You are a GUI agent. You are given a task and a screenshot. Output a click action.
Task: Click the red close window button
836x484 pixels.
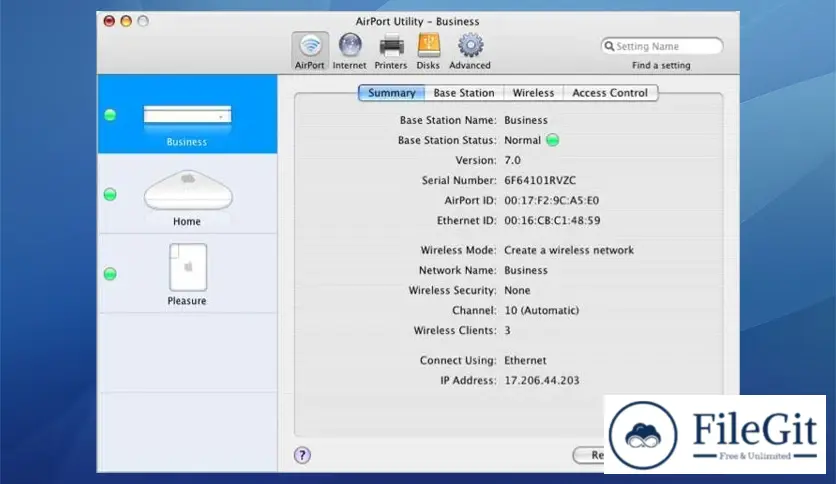click(x=109, y=21)
